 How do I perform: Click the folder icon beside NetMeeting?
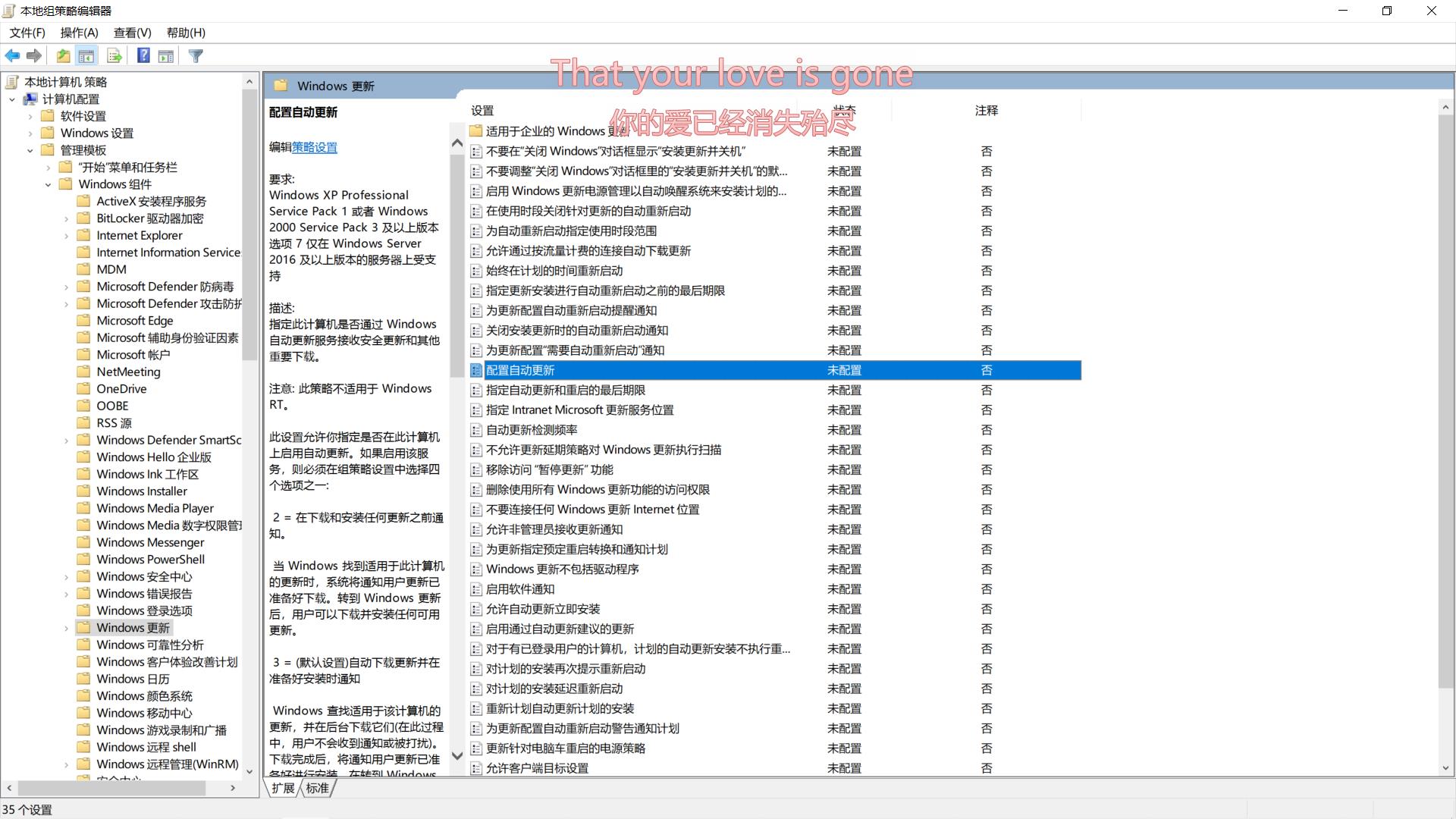84,372
